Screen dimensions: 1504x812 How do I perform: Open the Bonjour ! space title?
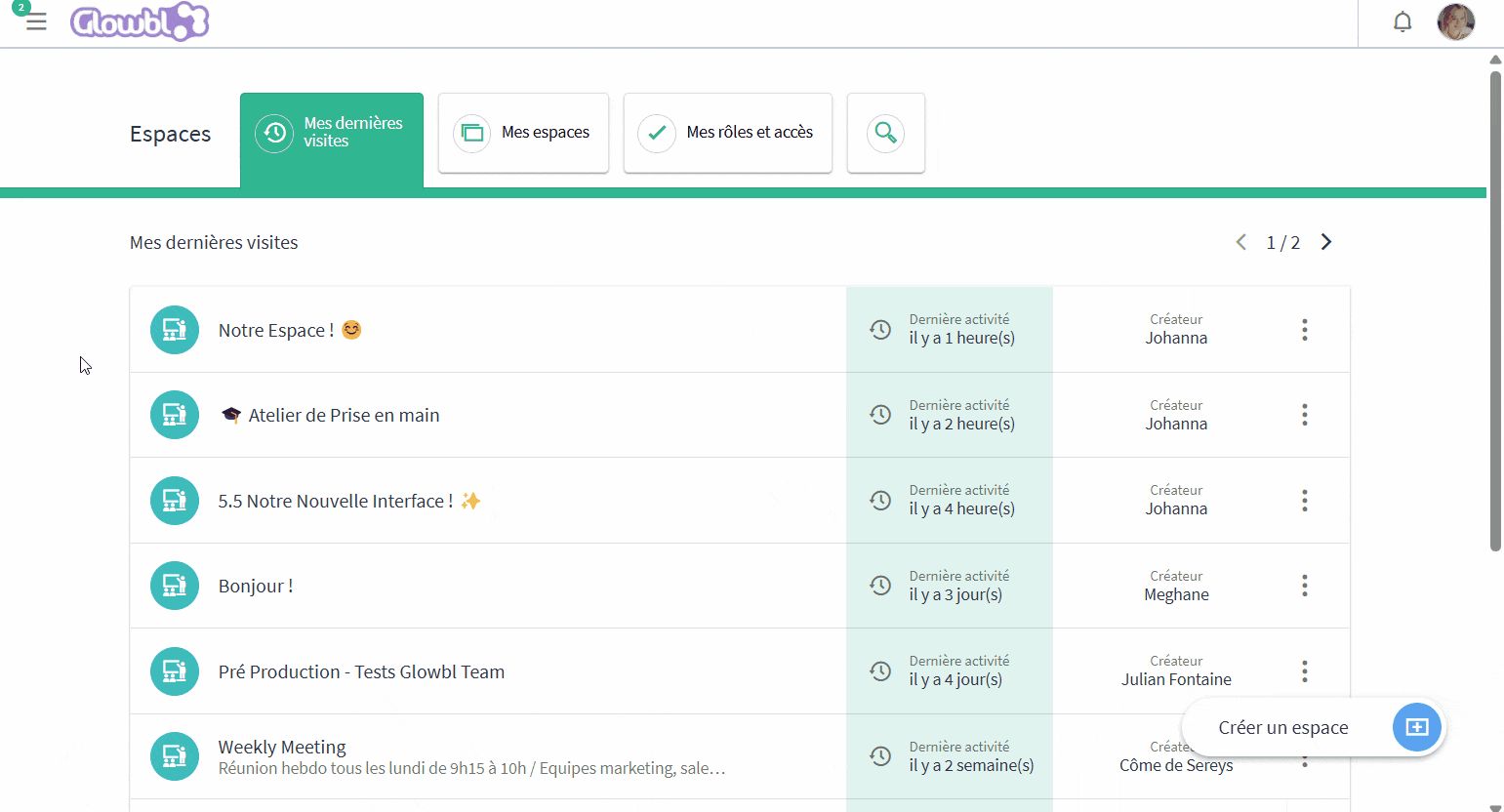coord(256,586)
